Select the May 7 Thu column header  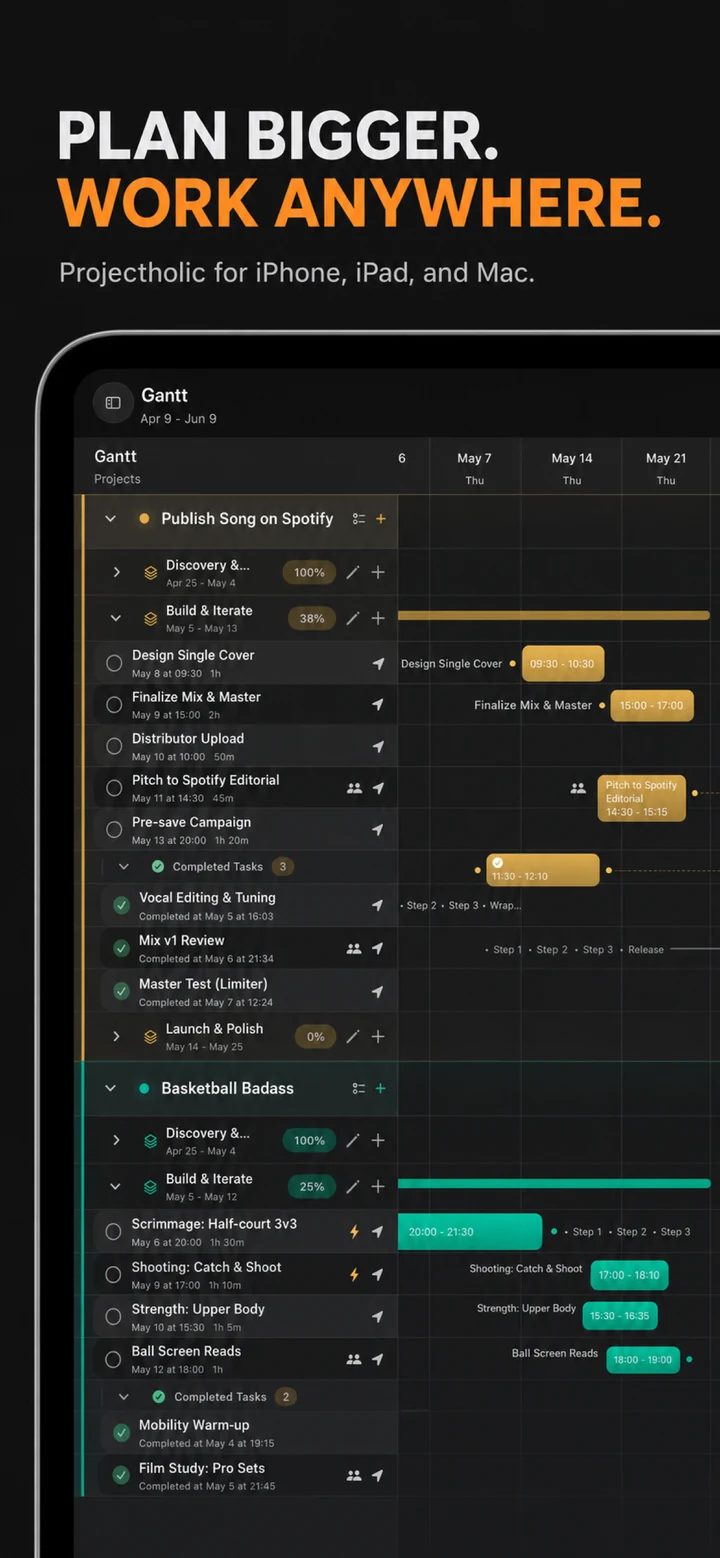click(x=474, y=468)
